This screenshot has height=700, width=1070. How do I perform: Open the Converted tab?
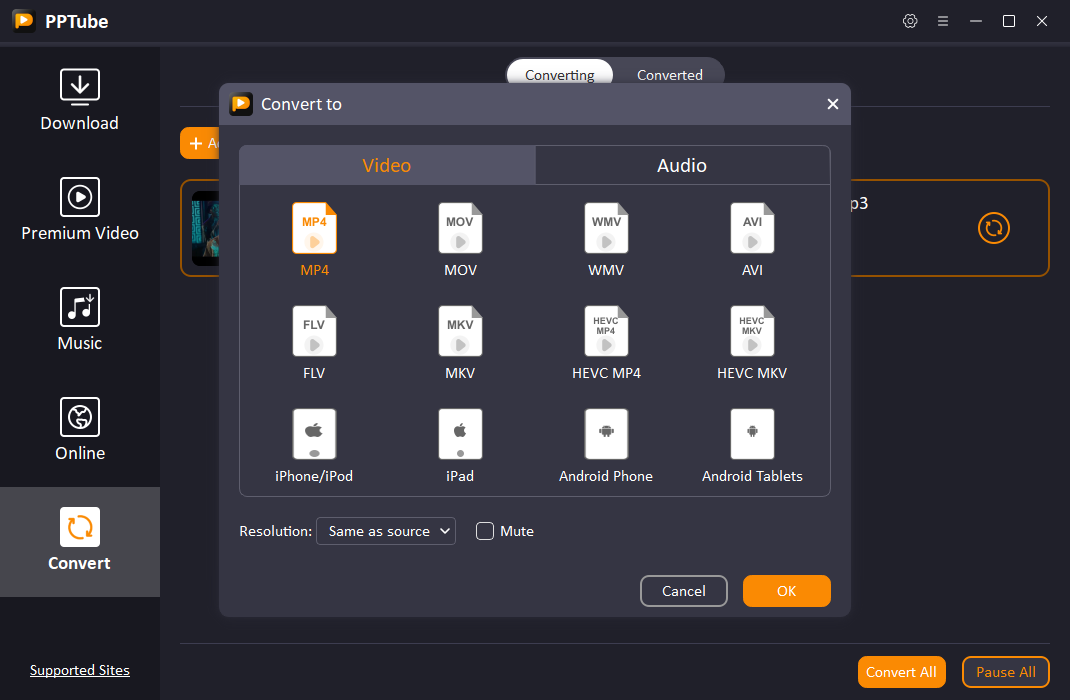[669, 75]
